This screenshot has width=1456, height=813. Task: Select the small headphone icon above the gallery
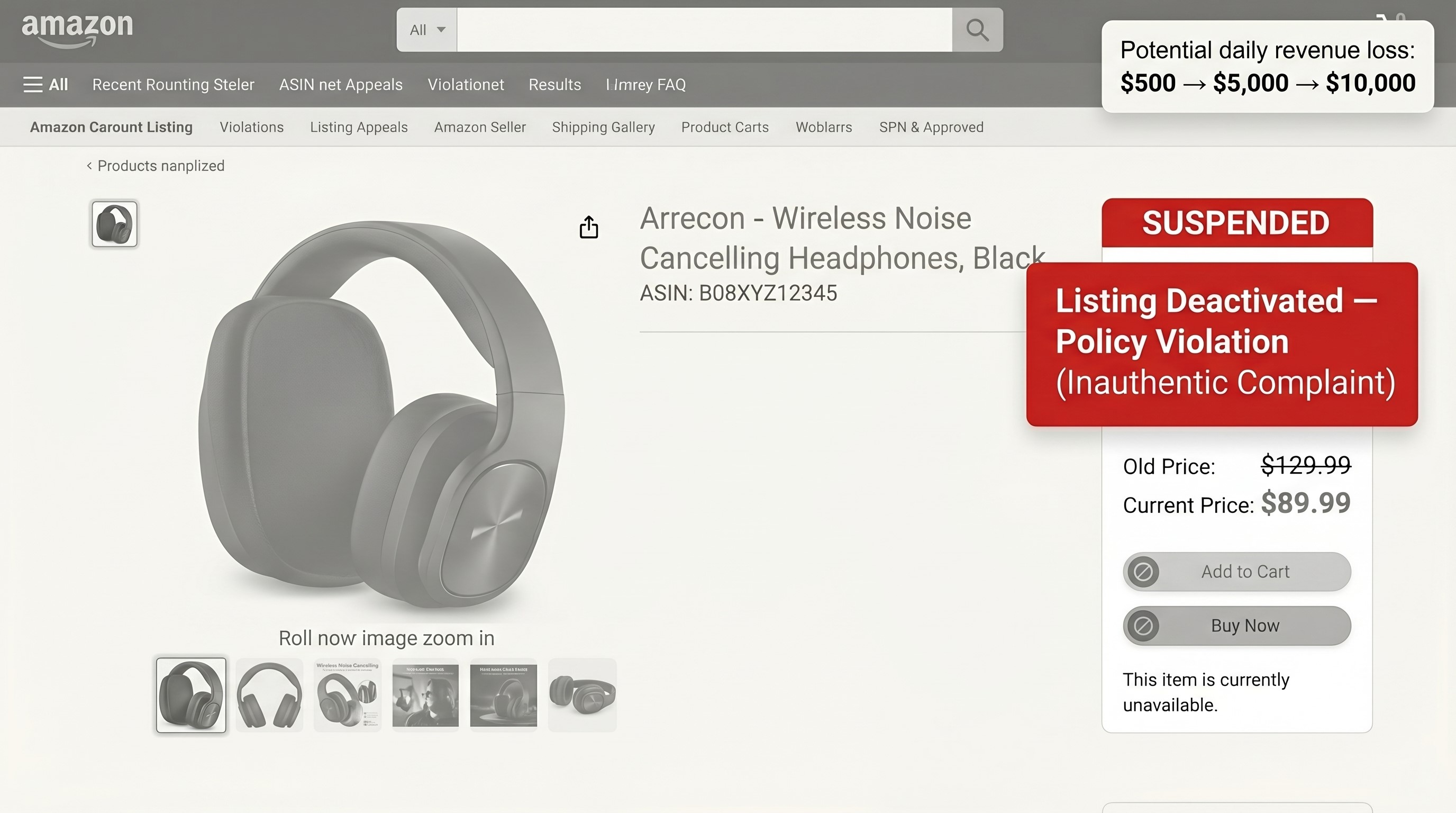[114, 224]
